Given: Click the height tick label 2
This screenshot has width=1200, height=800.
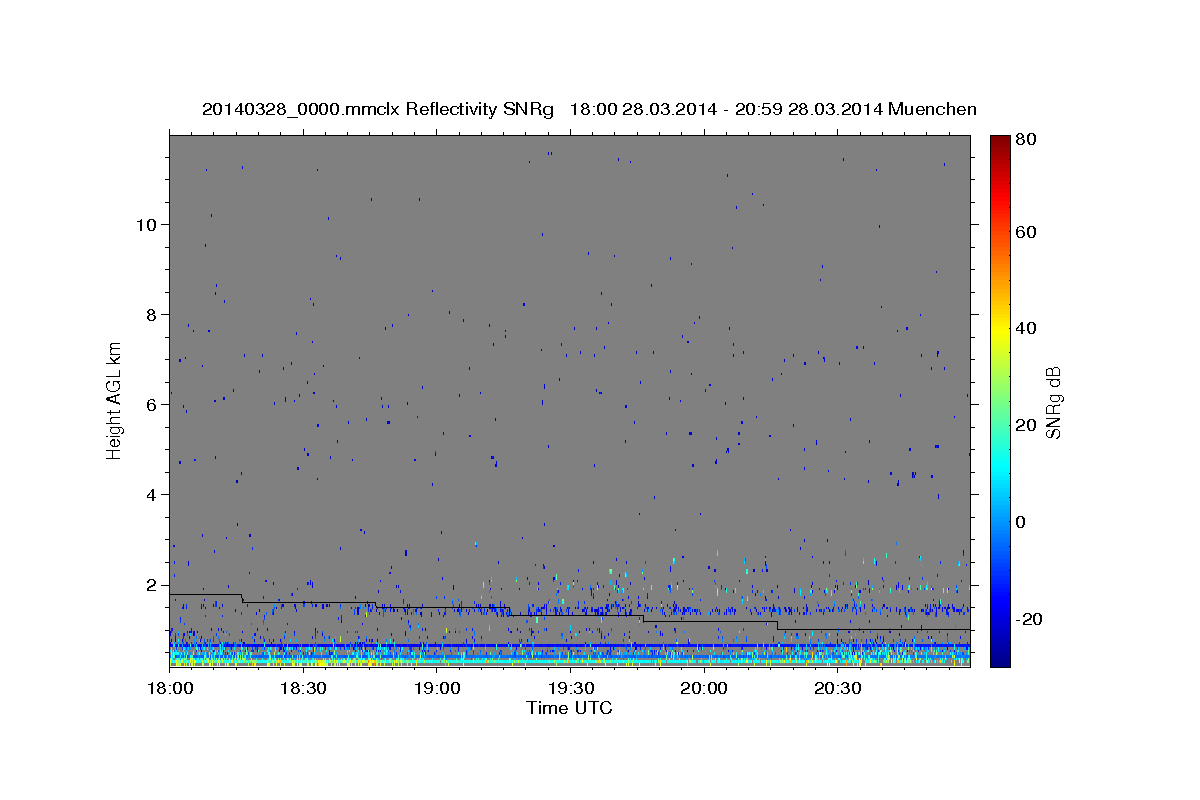Looking at the screenshot, I should click(x=153, y=584).
